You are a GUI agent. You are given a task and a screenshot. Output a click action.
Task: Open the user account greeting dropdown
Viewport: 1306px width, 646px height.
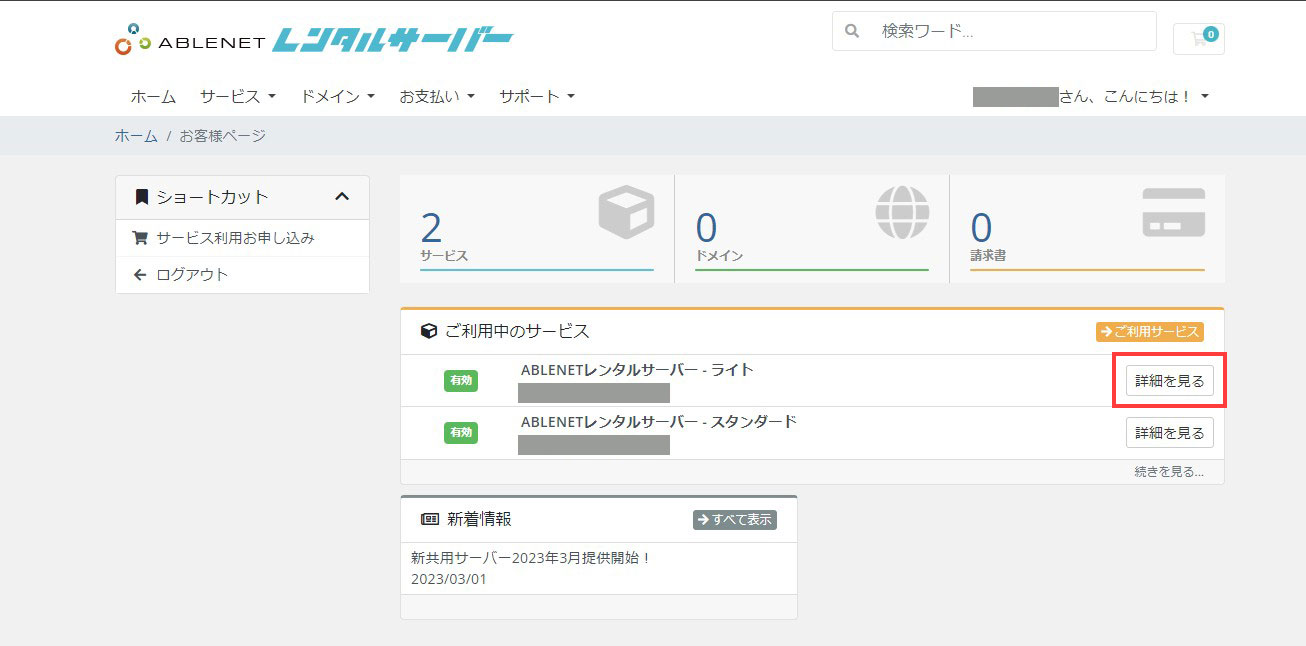[1091, 97]
